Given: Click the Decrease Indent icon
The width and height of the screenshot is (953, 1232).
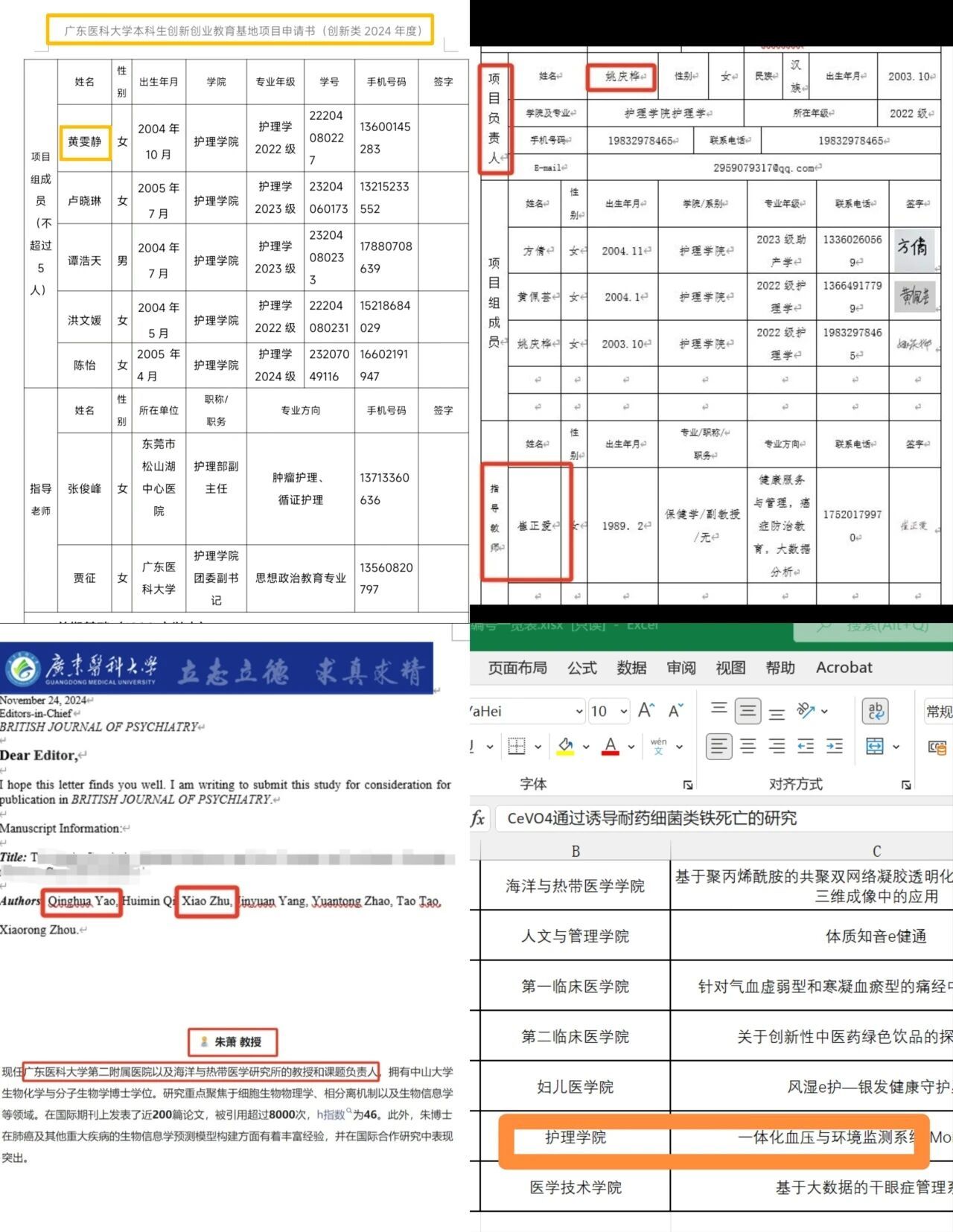Looking at the screenshot, I should coord(806,746).
